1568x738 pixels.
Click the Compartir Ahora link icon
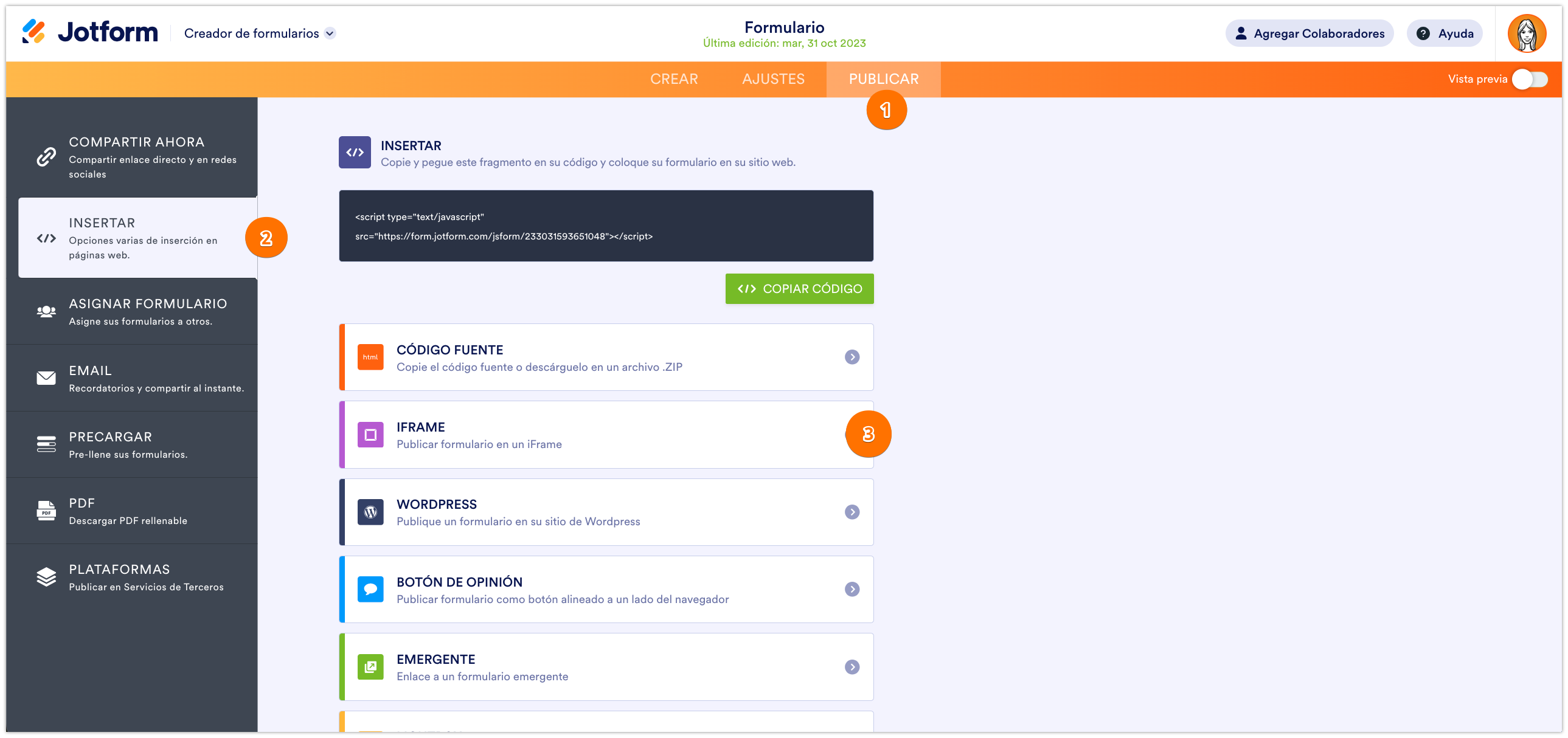pyautogui.click(x=45, y=156)
